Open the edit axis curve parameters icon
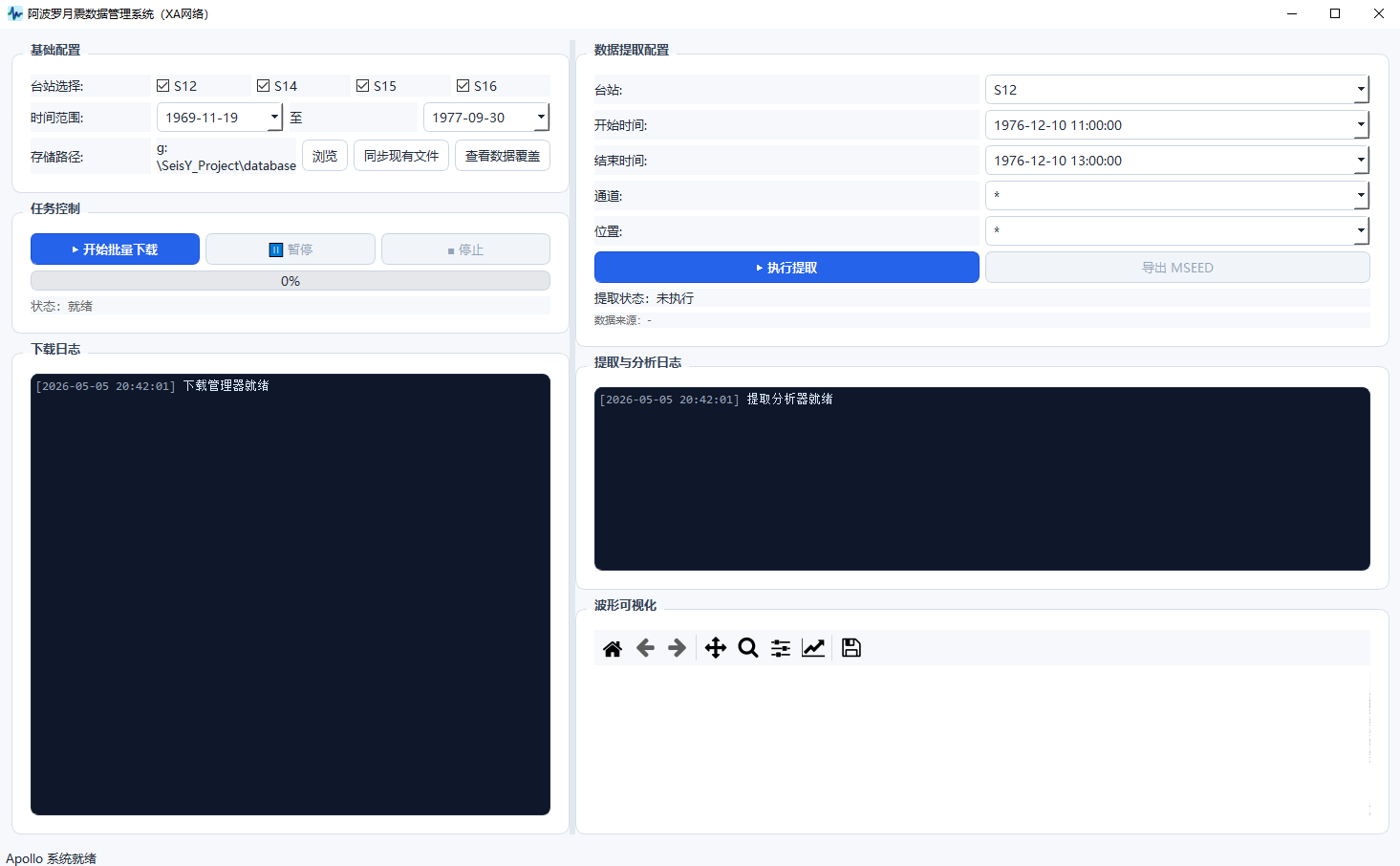 813,648
